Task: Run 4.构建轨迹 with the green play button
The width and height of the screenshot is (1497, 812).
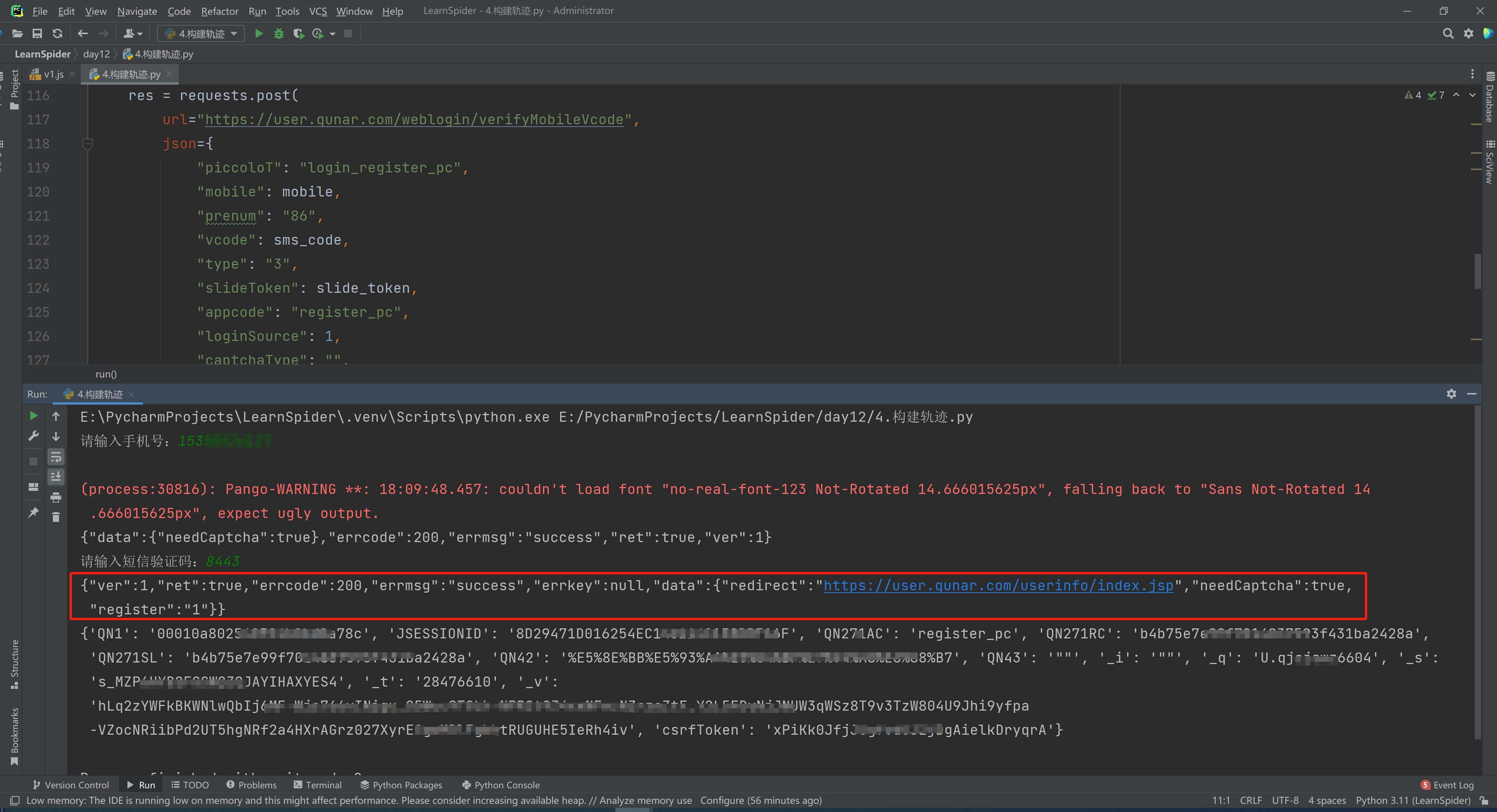Action: click(259, 34)
